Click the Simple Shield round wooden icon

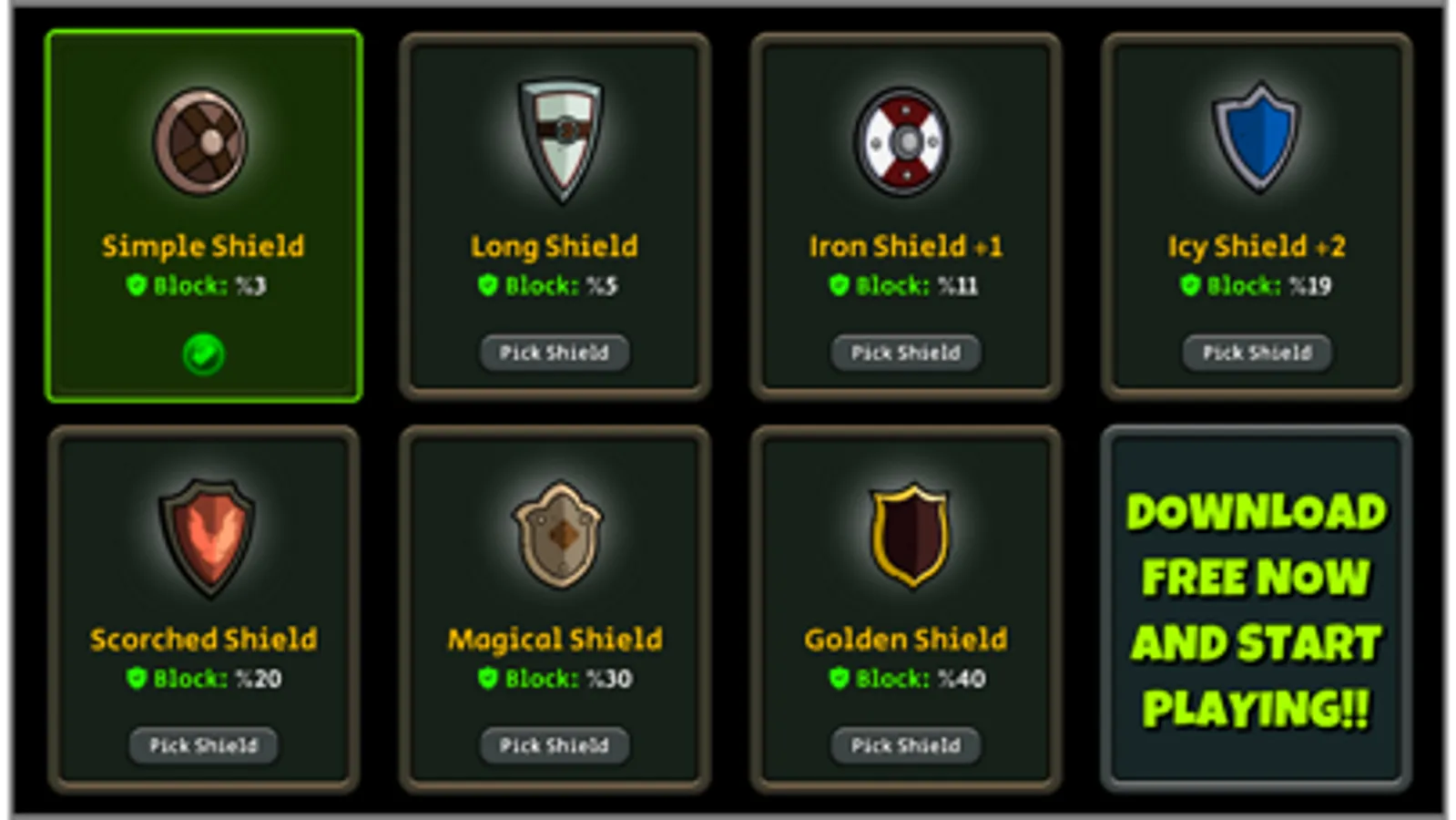point(200,141)
